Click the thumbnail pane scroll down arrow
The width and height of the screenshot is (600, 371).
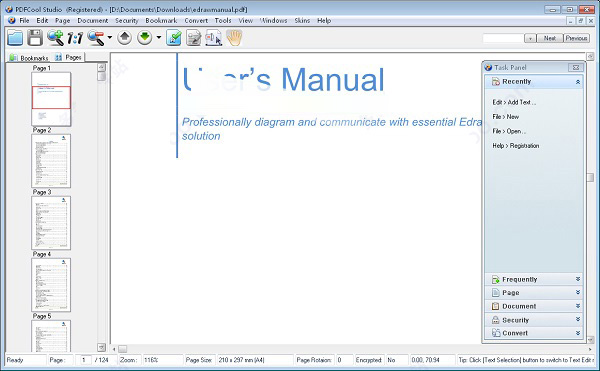101,347
